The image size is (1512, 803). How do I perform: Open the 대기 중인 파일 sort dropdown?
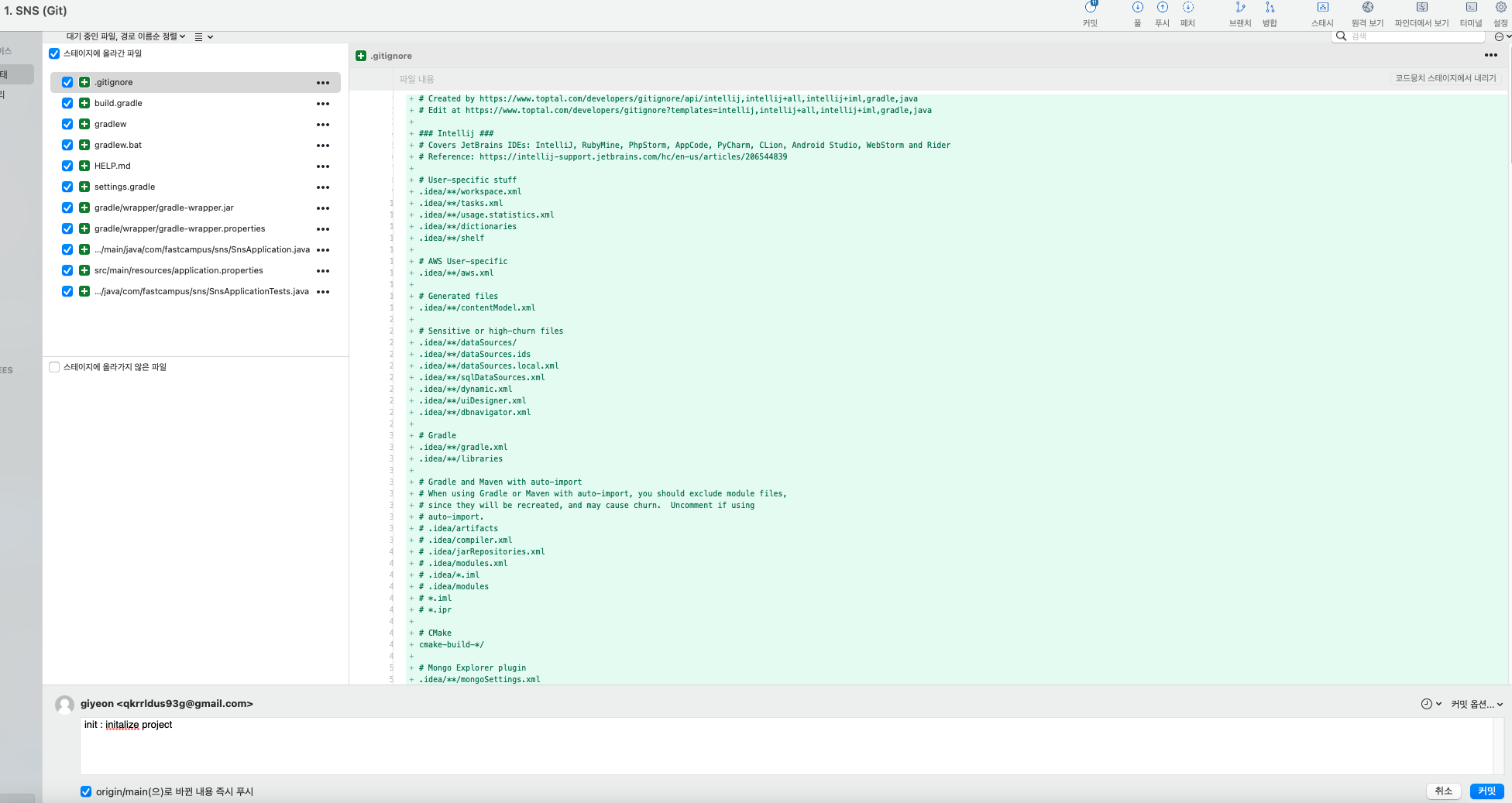click(125, 36)
